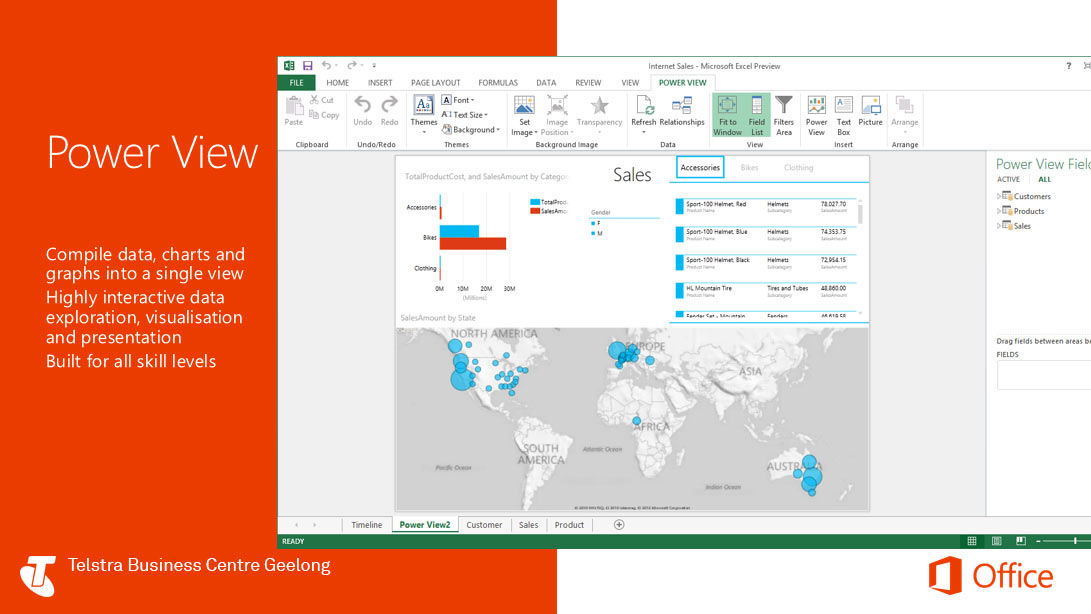Click the Save icon in quick access toolbar
1091x614 pixels.
pos(308,65)
